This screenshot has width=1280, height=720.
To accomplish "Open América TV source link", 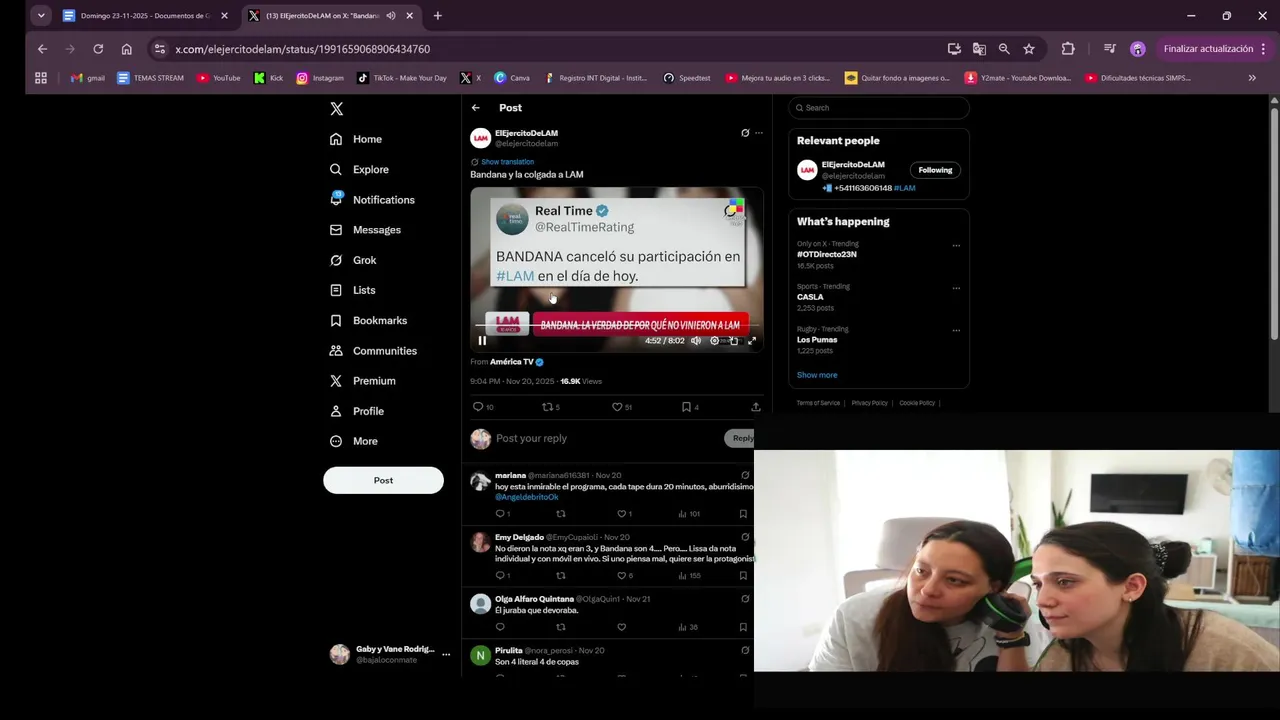I will point(517,362).
